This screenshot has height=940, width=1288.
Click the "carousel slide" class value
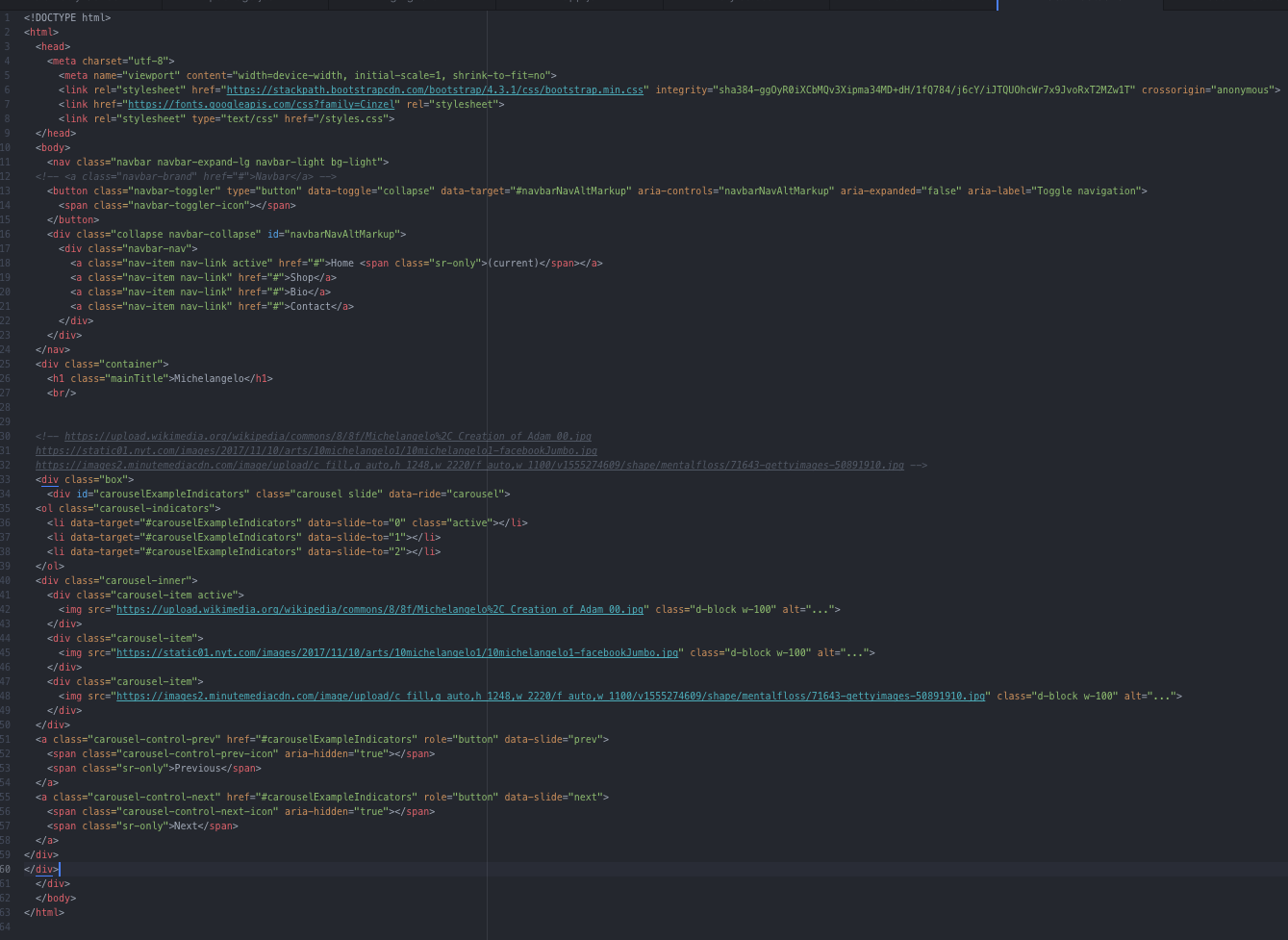337,494
